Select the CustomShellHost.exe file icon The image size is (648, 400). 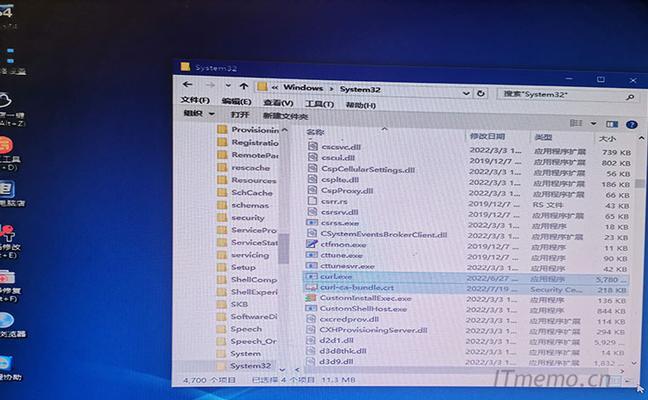point(311,308)
